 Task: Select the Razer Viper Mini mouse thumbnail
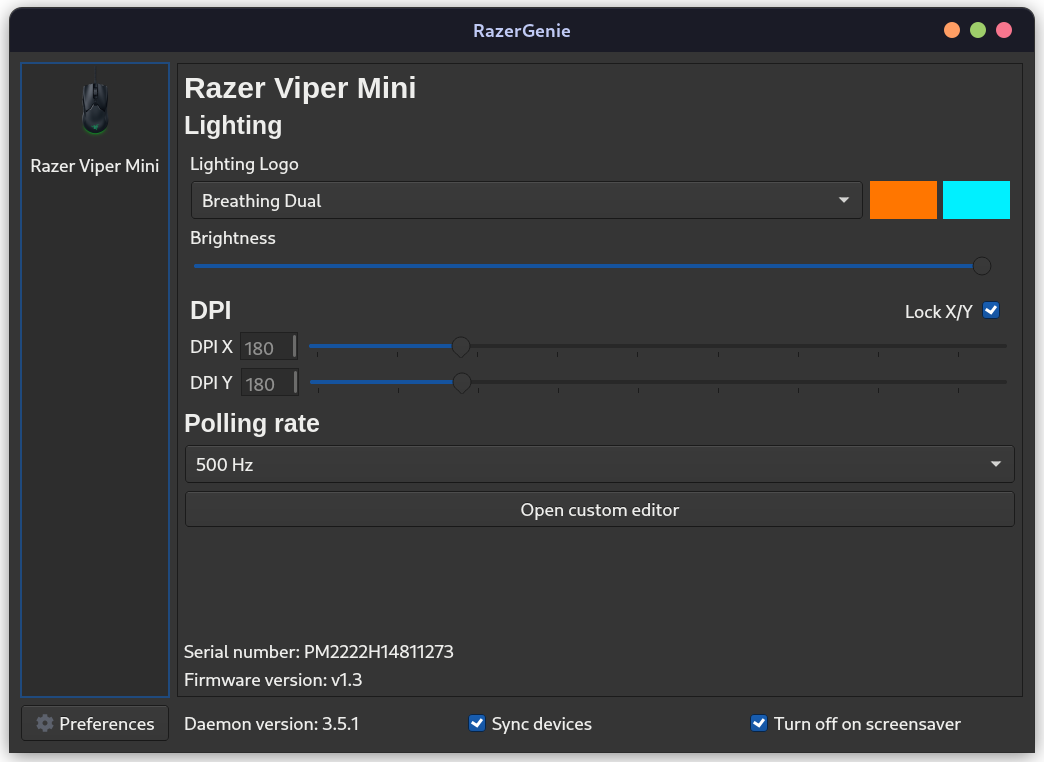[94, 108]
